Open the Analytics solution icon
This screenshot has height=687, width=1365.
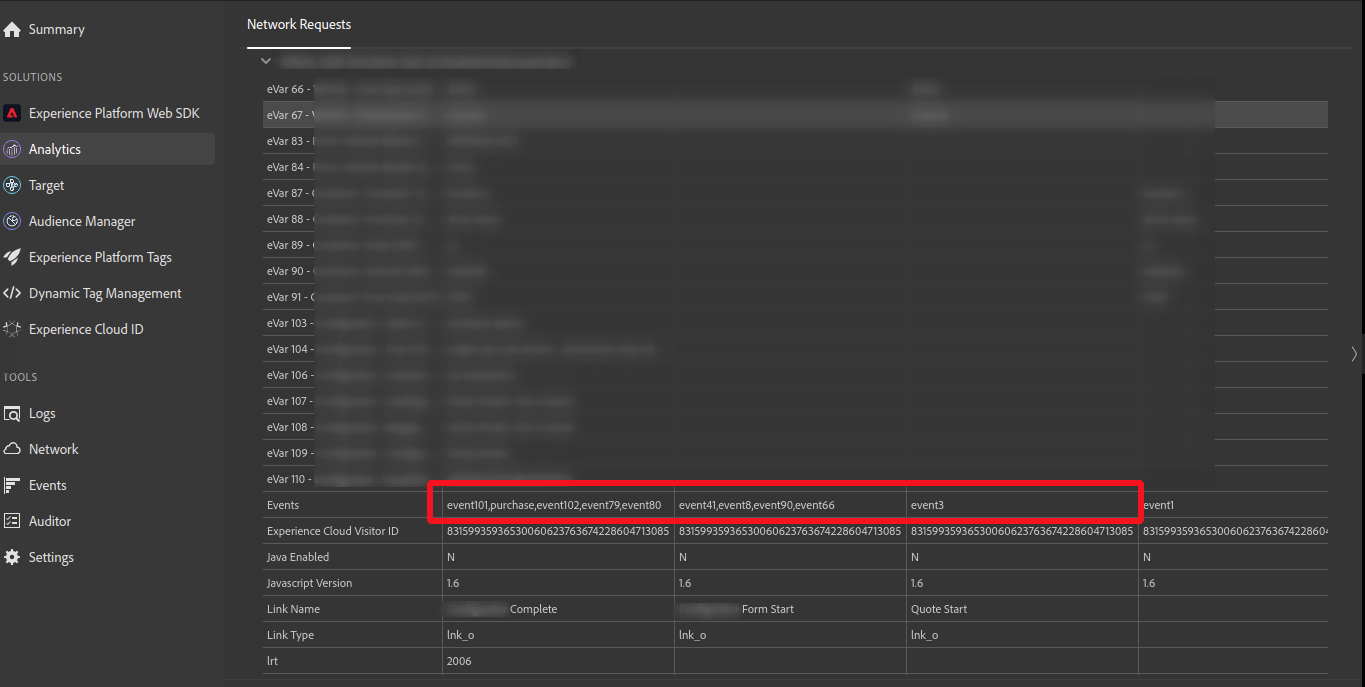click(13, 148)
